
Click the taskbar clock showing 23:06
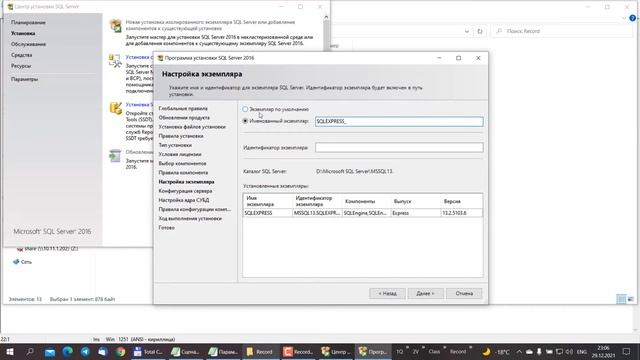click(x=603, y=351)
